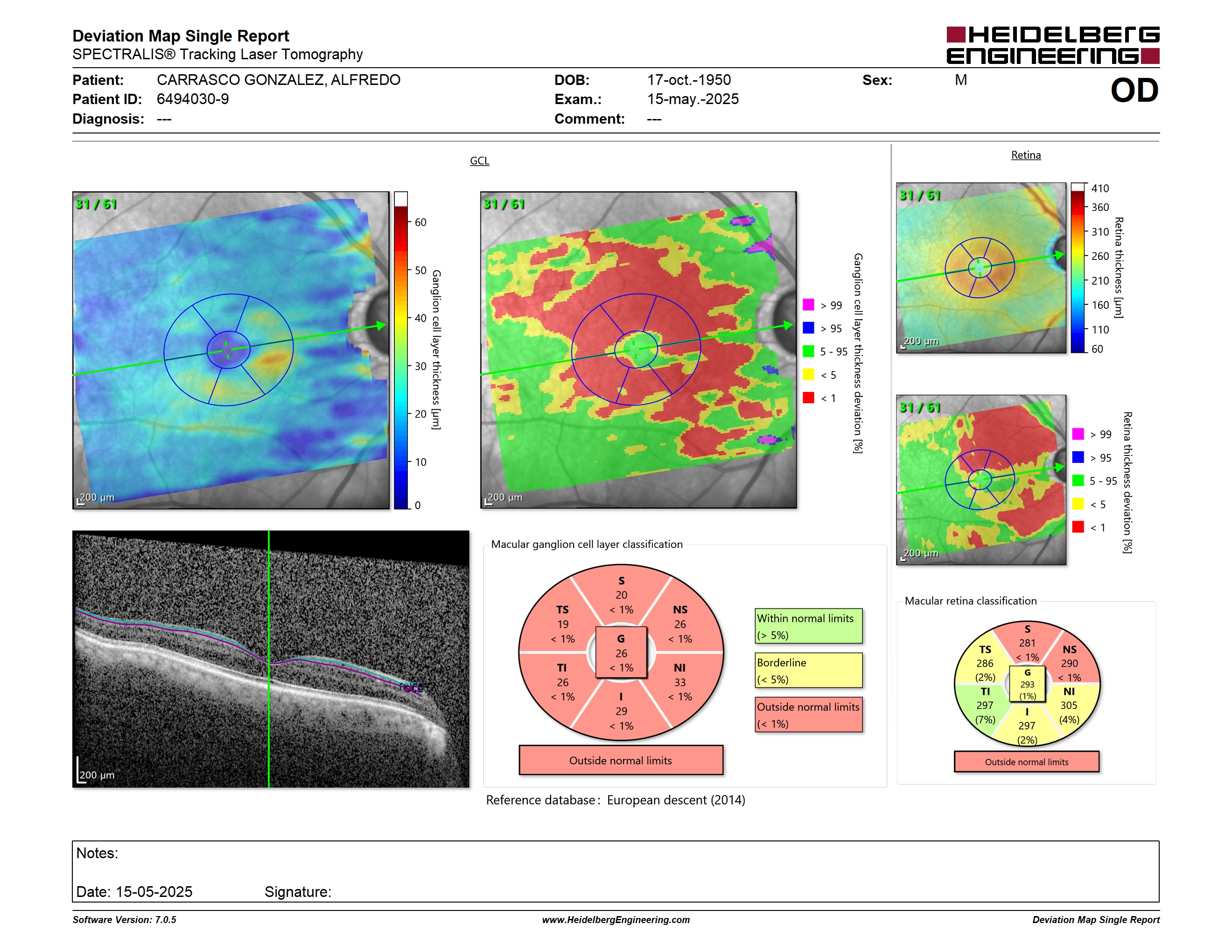Open the www.HeidelbergEngineering.com link
The width and height of the screenshot is (1232, 952).
[x=616, y=920]
